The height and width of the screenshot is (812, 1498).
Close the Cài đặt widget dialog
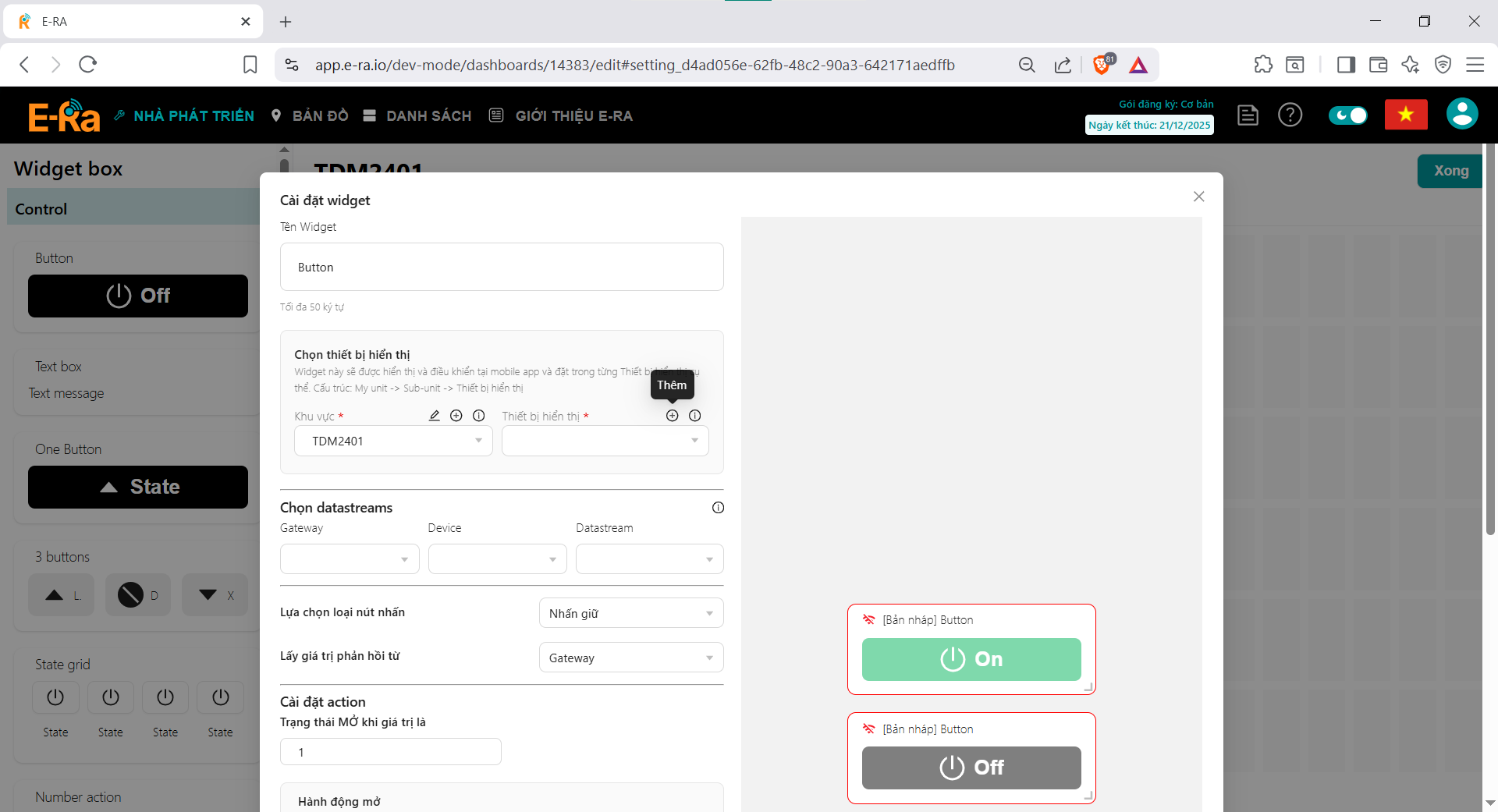pos(1198,197)
